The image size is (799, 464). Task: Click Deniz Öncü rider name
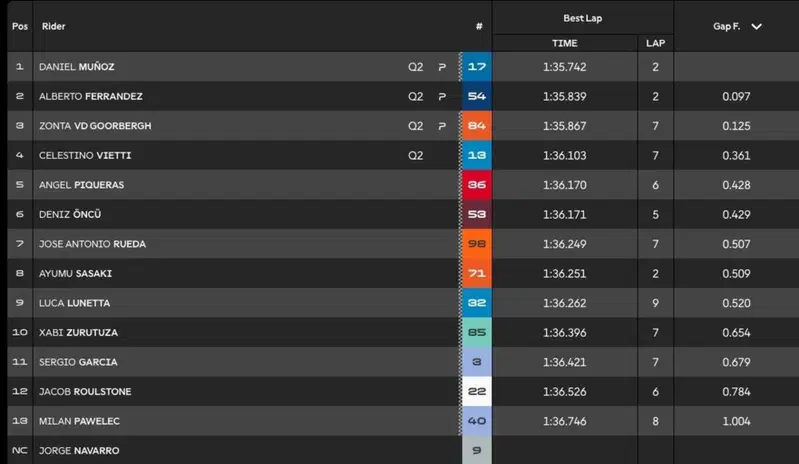[70, 214]
